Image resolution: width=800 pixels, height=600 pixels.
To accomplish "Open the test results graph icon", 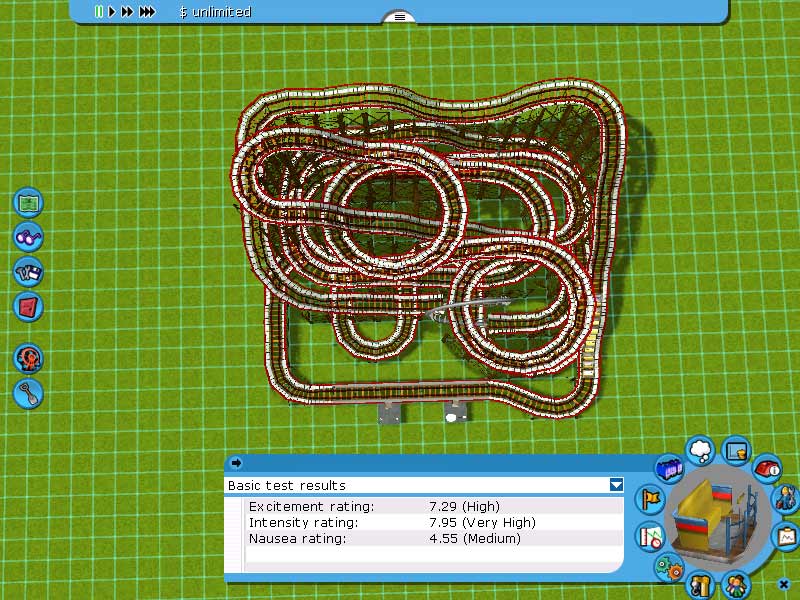I will click(651, 536).
